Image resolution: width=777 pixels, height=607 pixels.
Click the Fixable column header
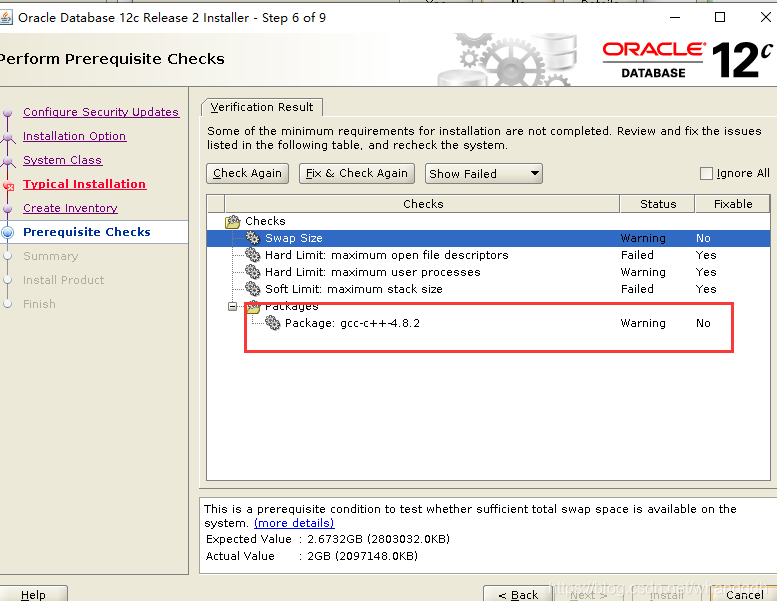733,204
